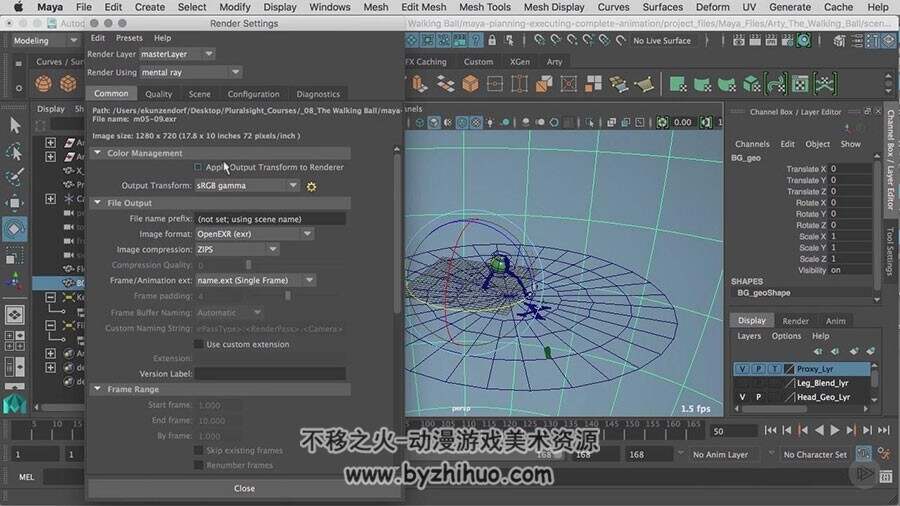Open the Modeling menu set dropdown

point(45,41)
